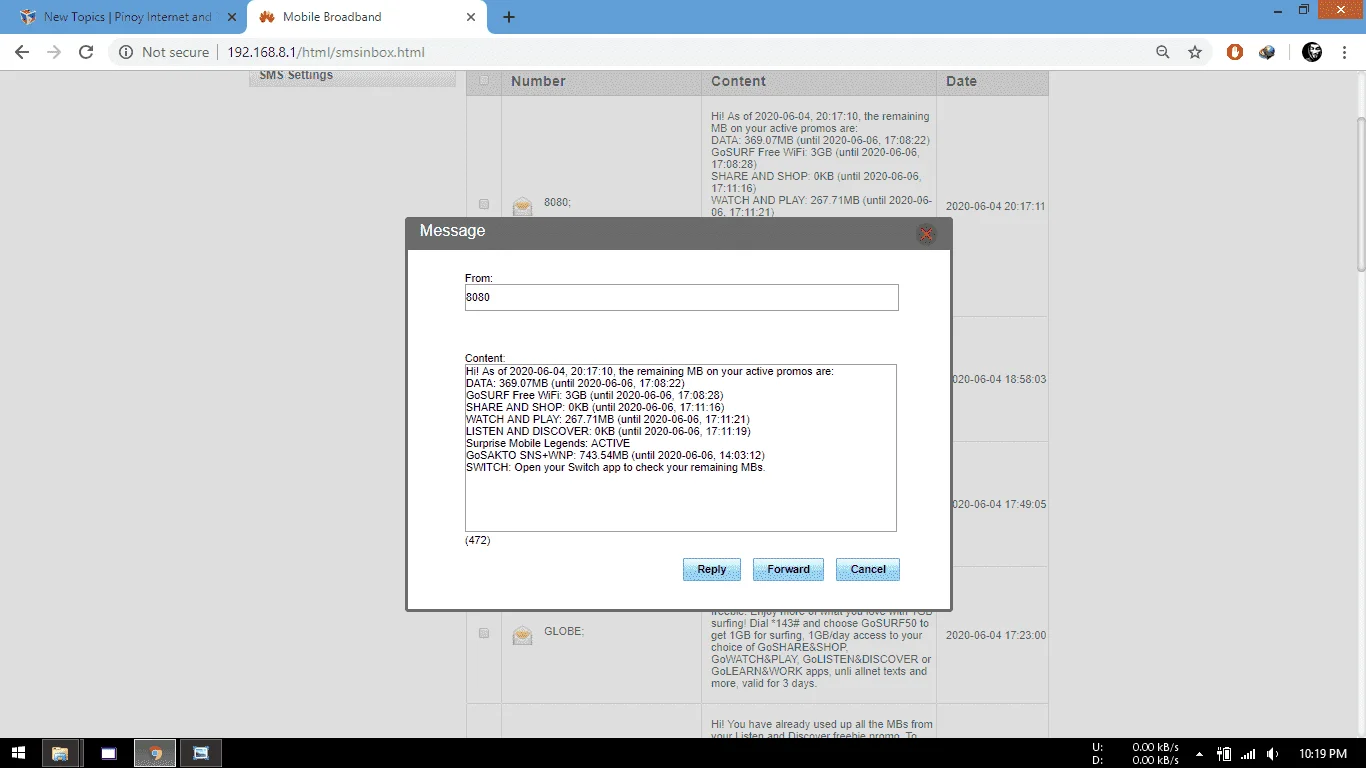This screenshot has width=1366, height=768.
Task: Click the 8080 sender in the inbox list
Action: pos(557,202)
